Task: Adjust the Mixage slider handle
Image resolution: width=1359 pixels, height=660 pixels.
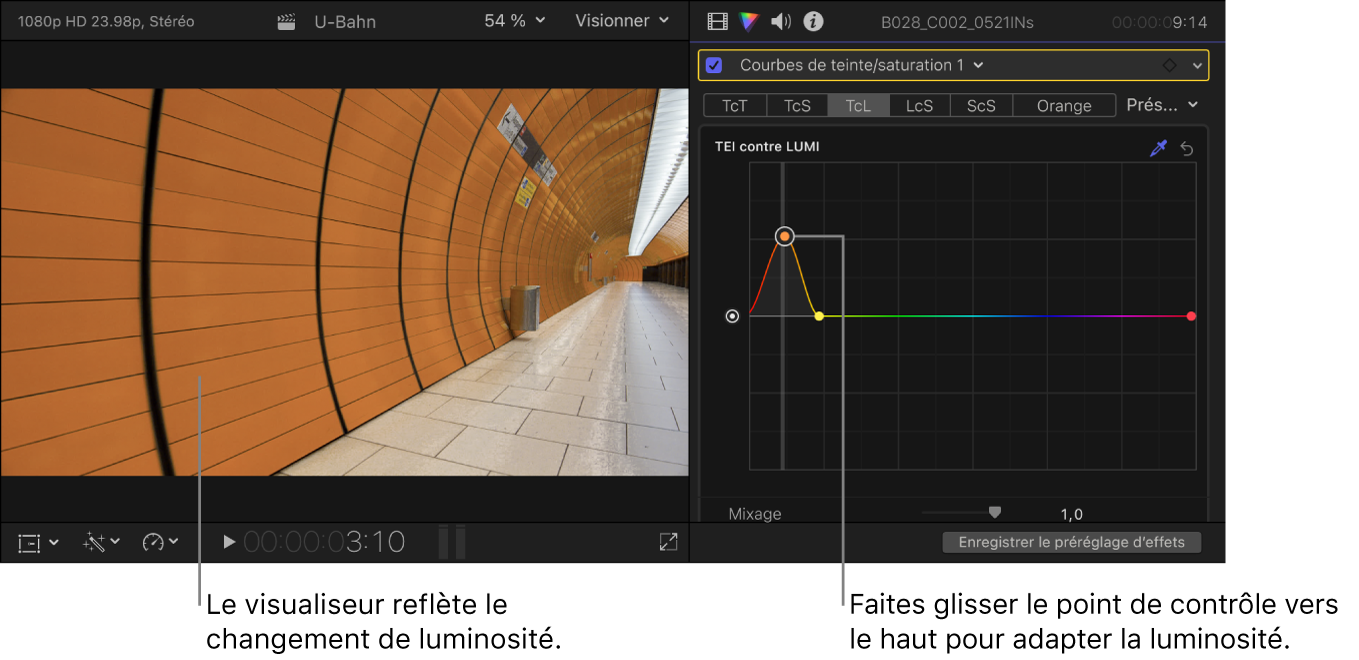Action: [x=994, y=511]
